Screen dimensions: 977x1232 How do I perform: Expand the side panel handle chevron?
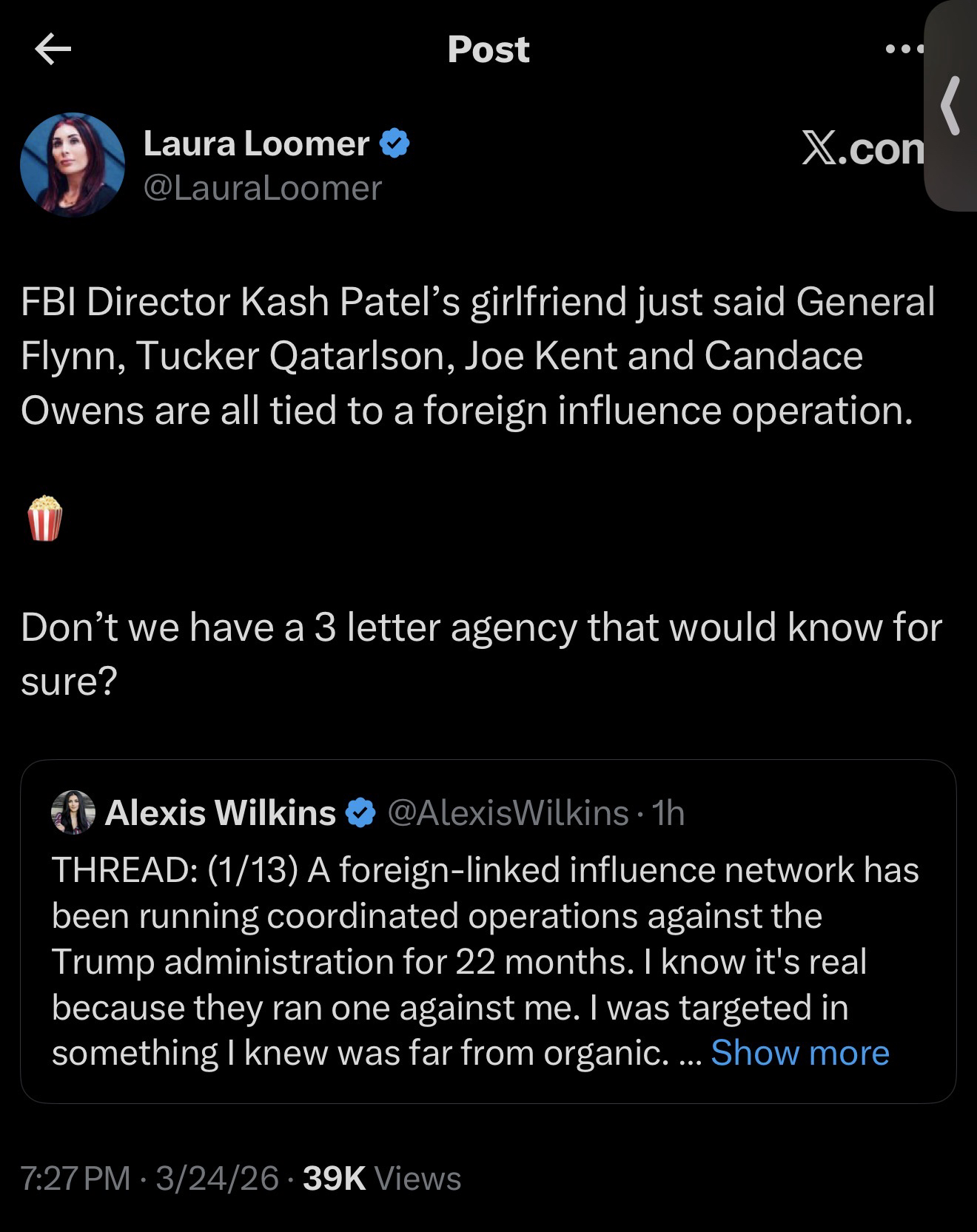point(951,106)
